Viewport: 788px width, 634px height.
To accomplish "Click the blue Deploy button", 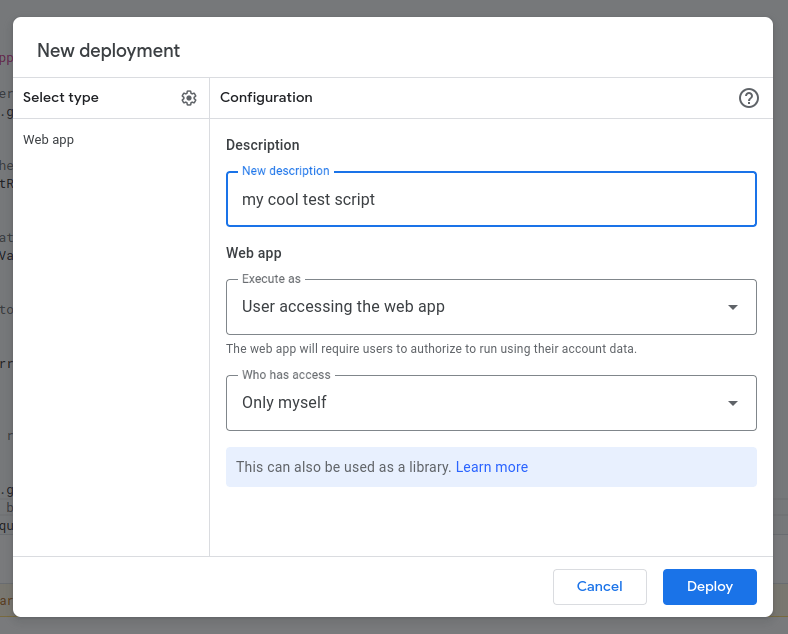I will (x=709, y=587).
